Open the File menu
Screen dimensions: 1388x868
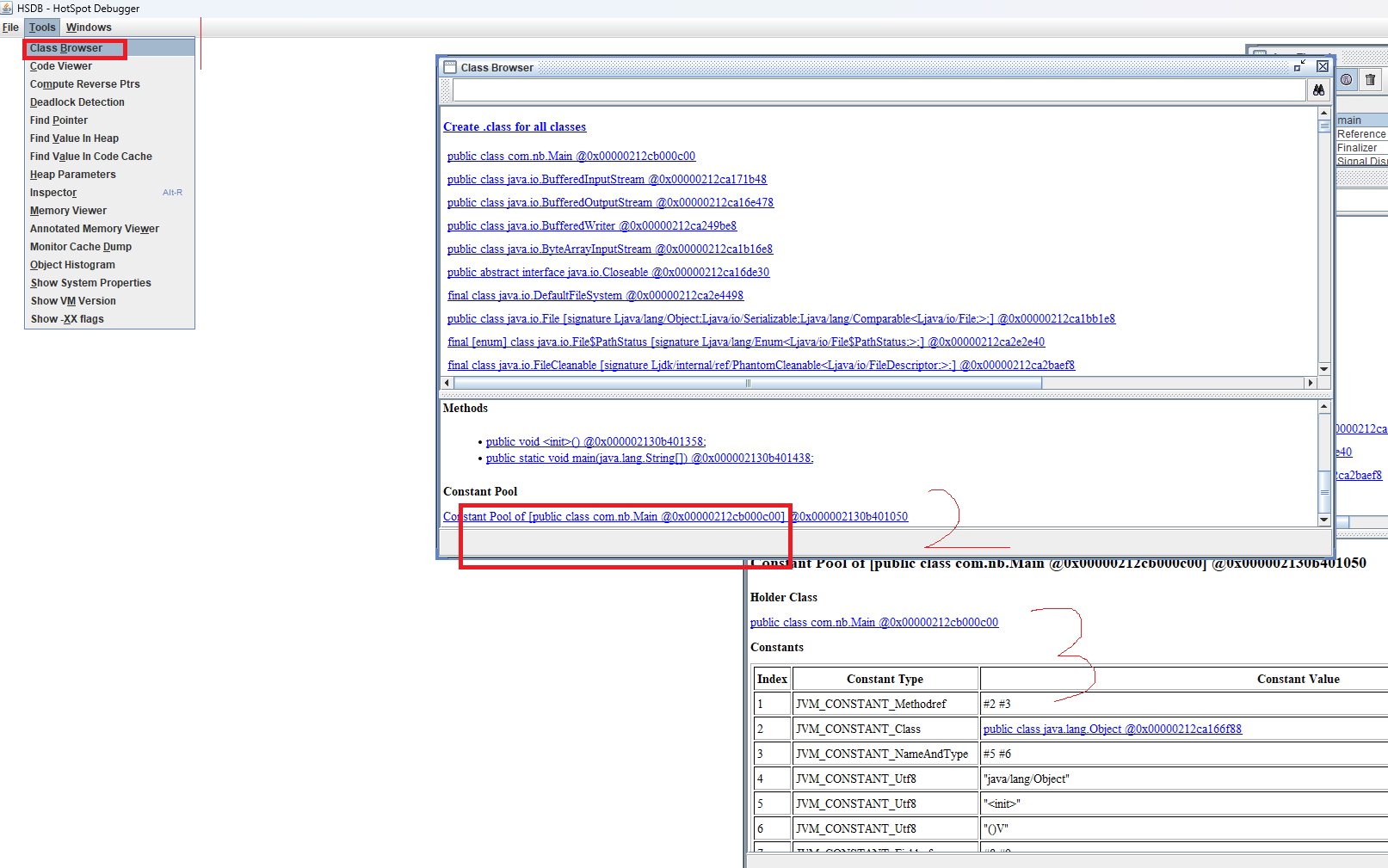point(10,28)
